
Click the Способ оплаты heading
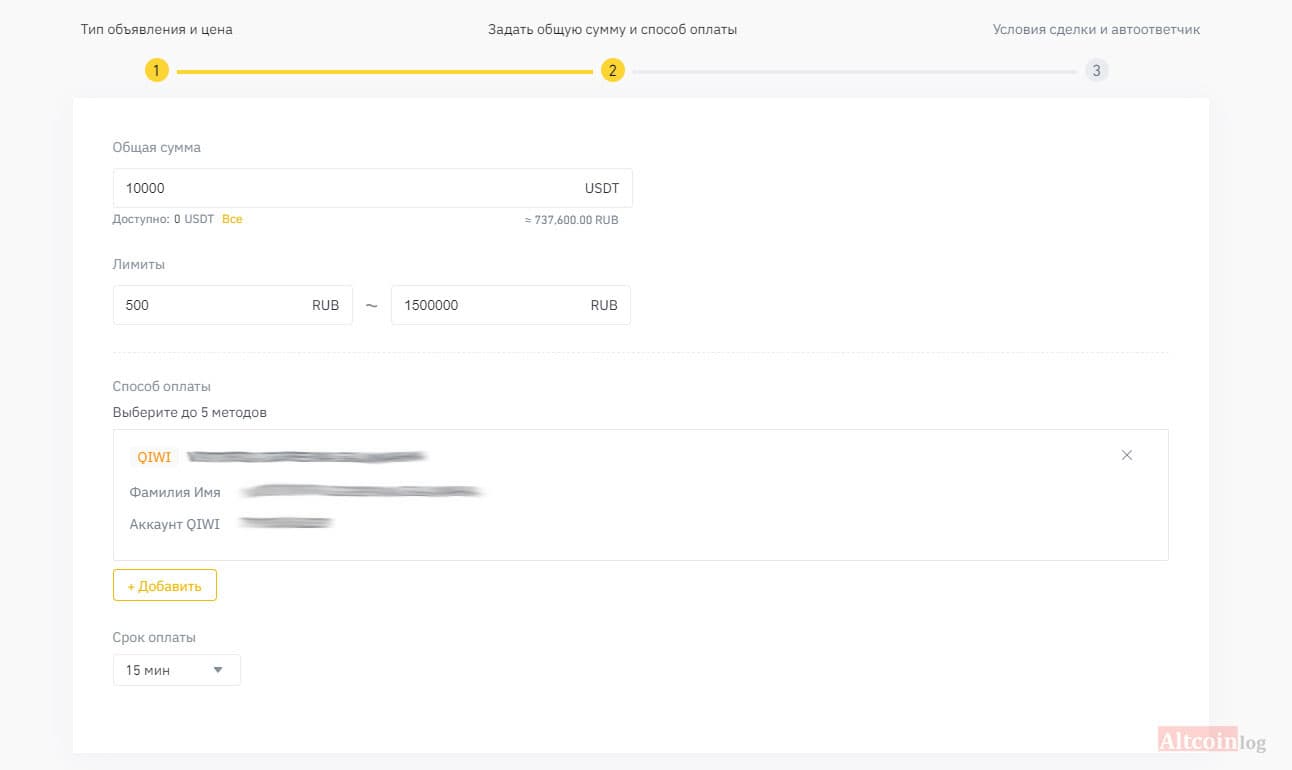[x=162, y=386]
